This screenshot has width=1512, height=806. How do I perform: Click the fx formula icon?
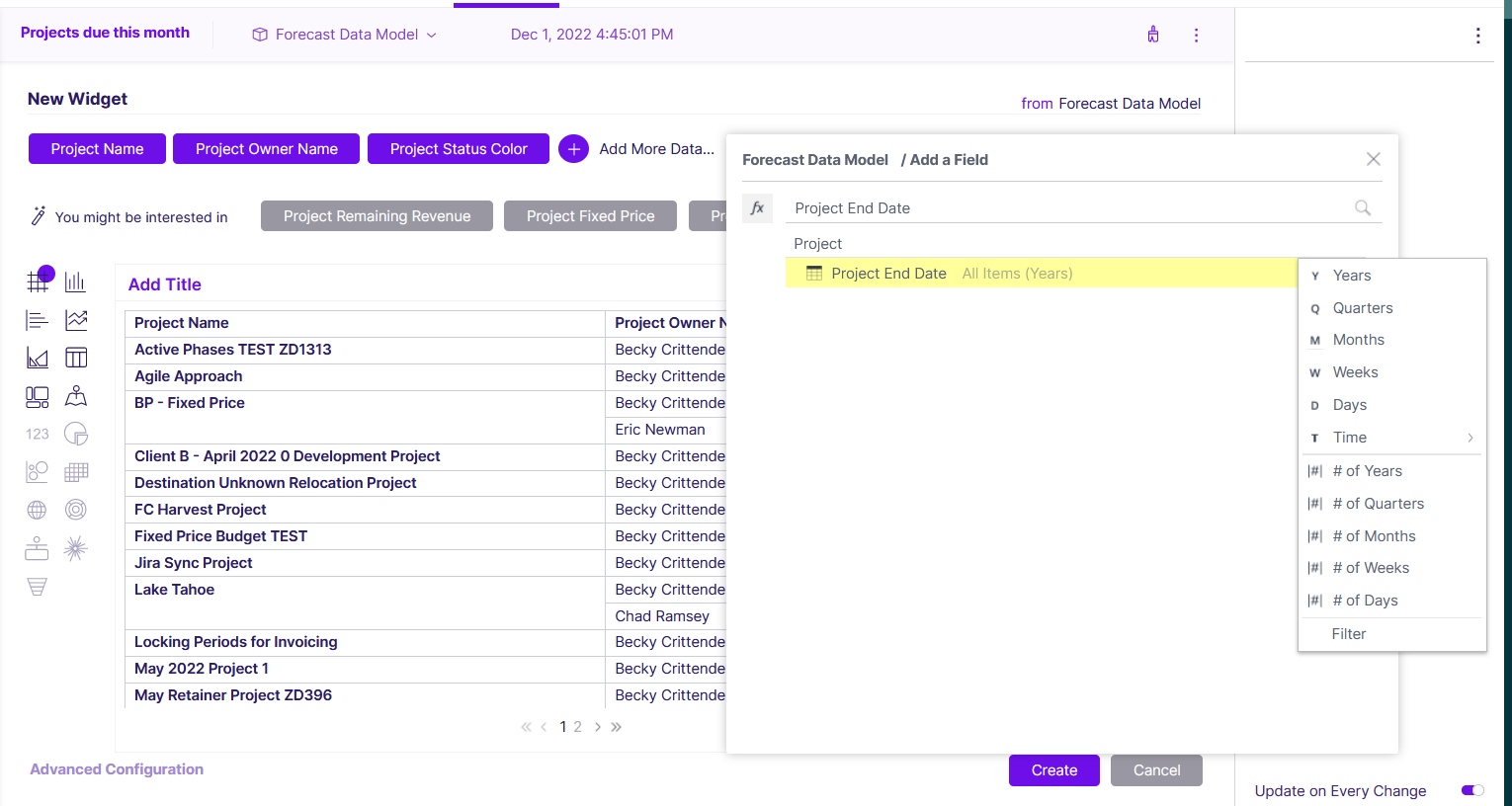tap(757, 207)
